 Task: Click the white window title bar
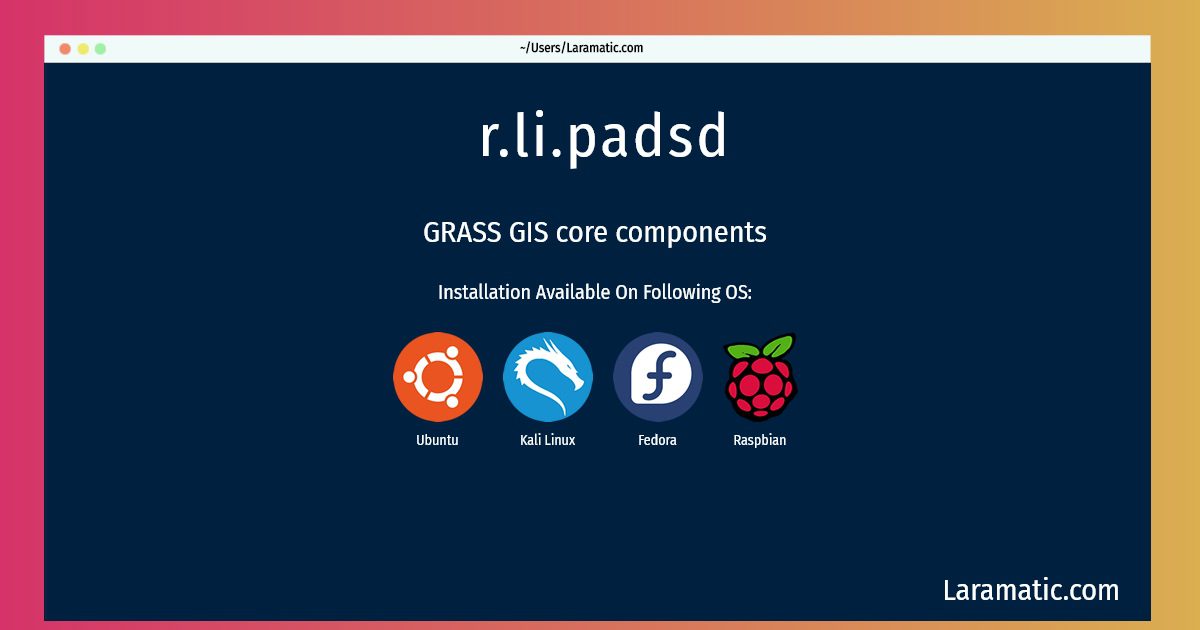pos(597,48)
